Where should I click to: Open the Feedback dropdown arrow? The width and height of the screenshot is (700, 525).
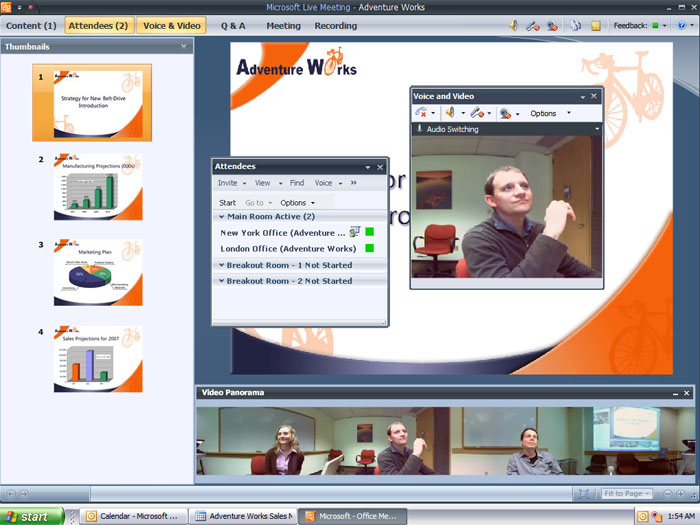pos(664,26)
